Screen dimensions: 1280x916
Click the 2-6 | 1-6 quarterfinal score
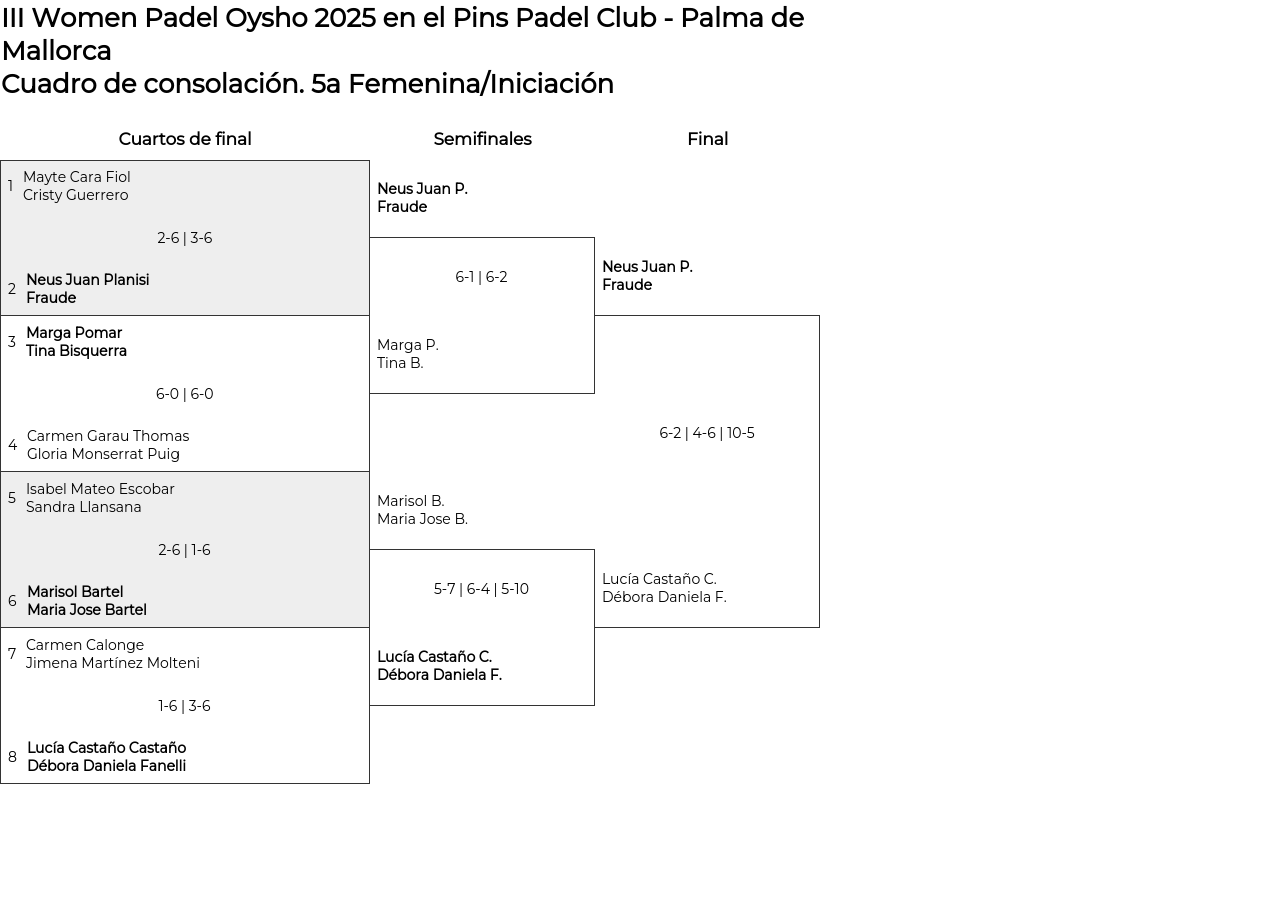click(x=185, y=550)
